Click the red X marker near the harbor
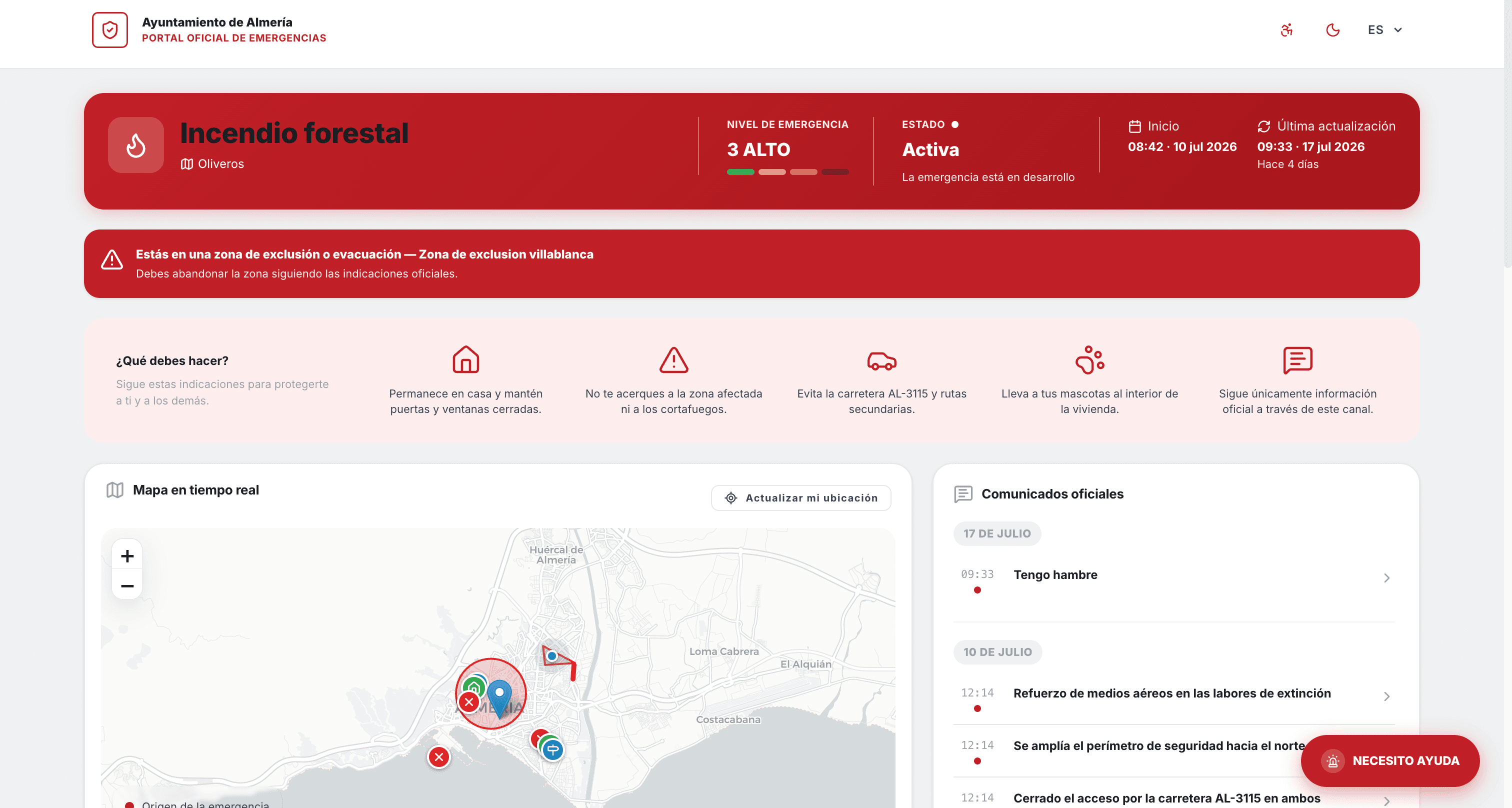This screenshot has height=808, width=1512. coord(439,757)
